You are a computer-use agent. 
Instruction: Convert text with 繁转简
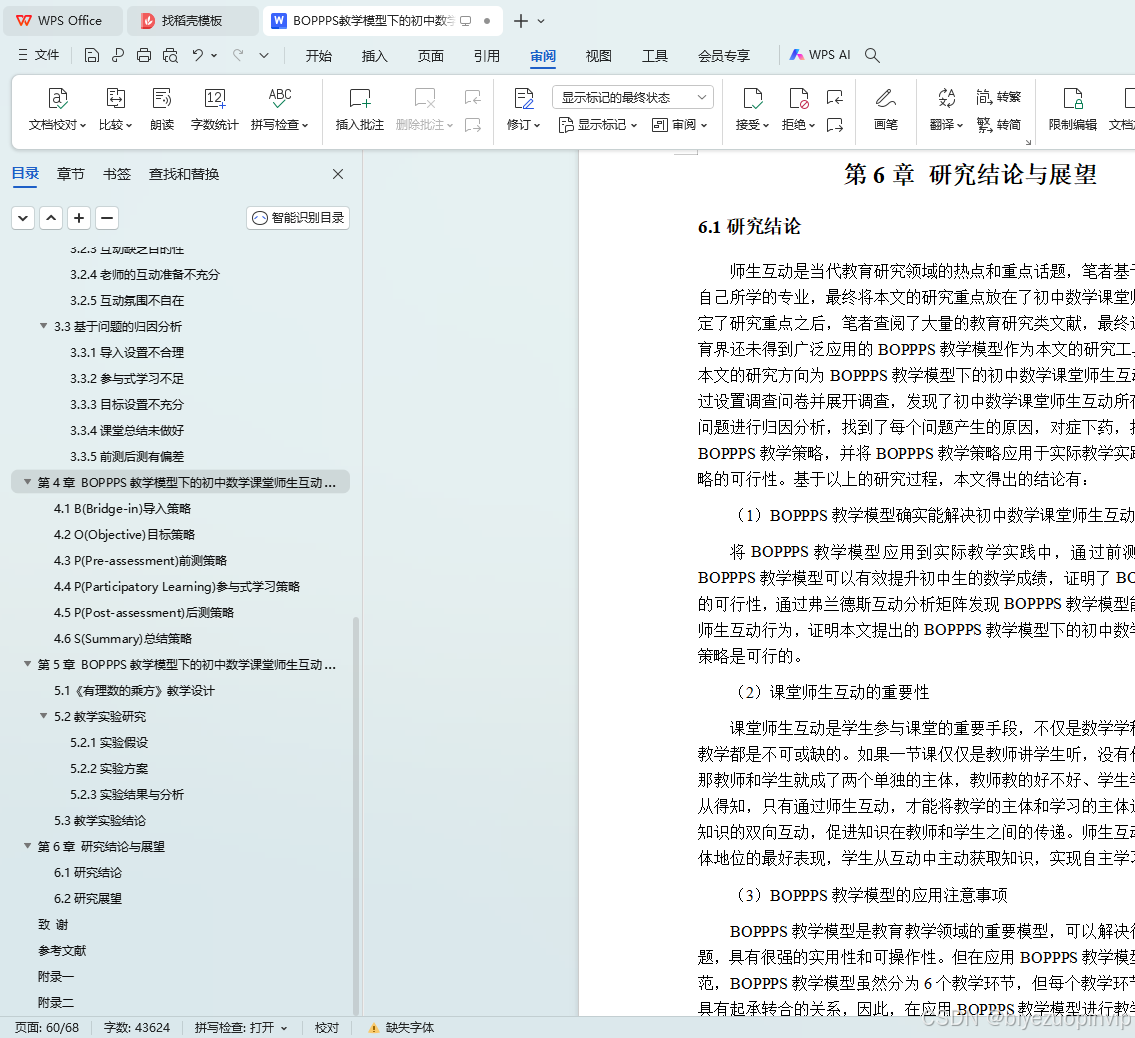tap(998, 125)
